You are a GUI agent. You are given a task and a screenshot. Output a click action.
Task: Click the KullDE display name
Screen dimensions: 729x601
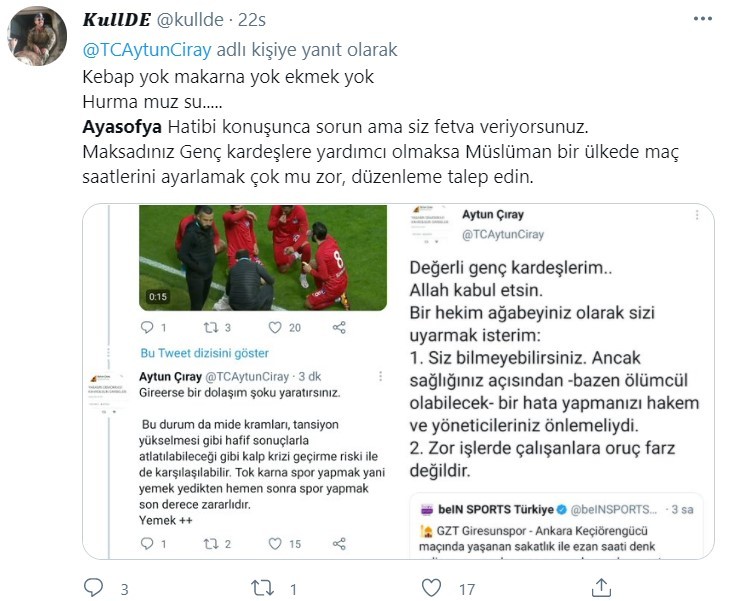(117, 20)
